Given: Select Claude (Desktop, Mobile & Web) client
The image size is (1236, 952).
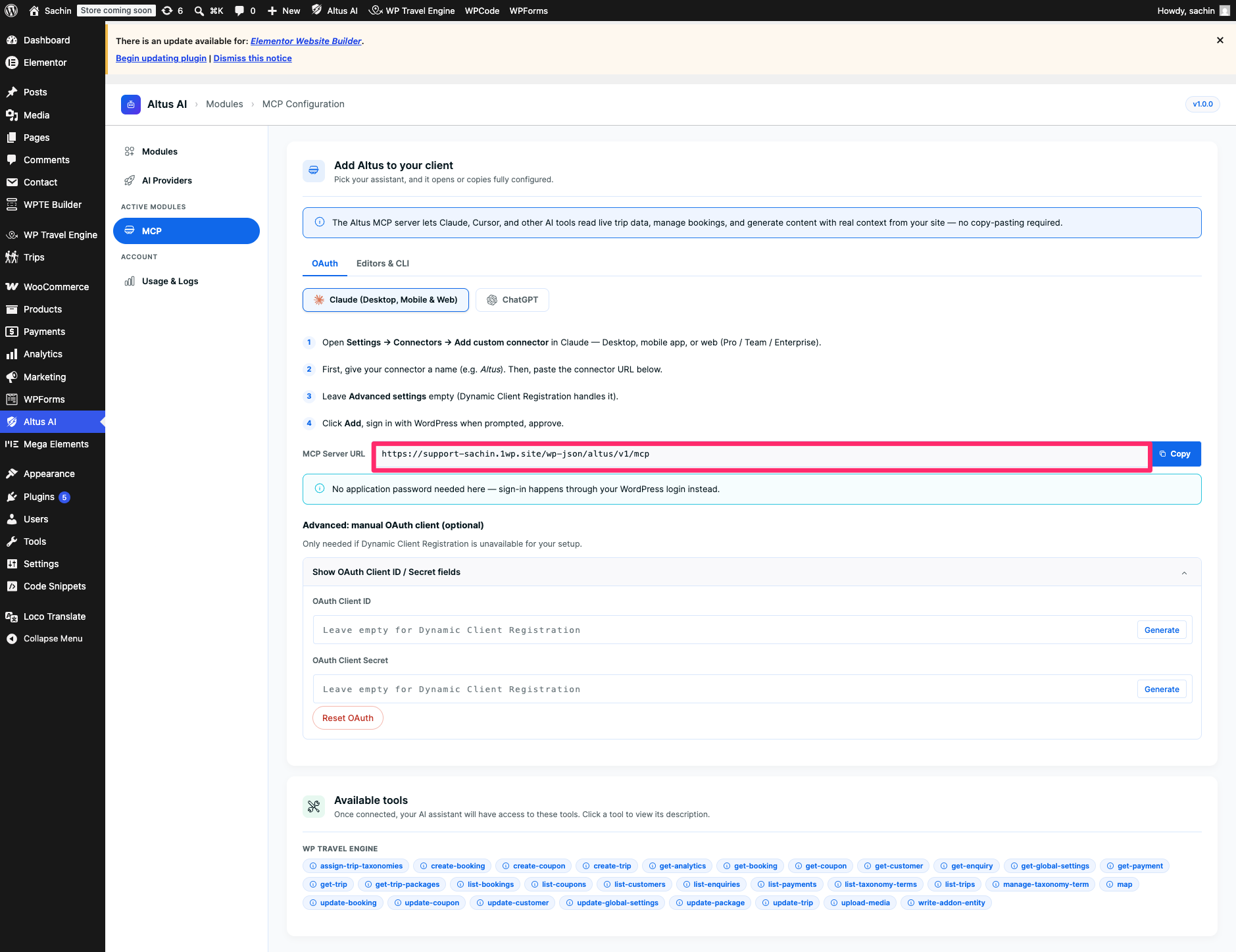Looking at the screenshot, I should pyautogui.click(x=385, y=300).
